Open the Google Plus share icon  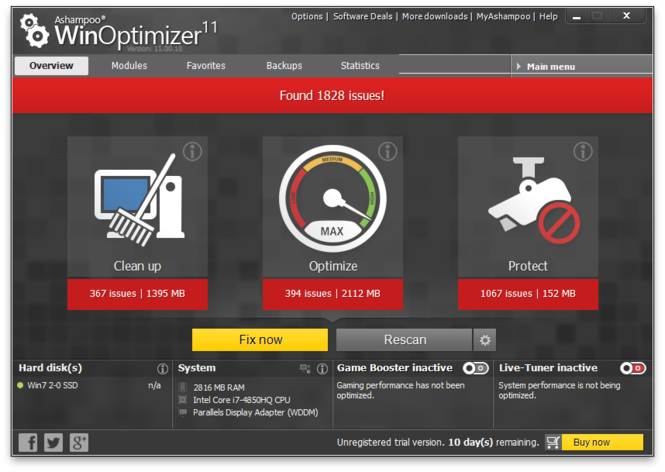79,442
